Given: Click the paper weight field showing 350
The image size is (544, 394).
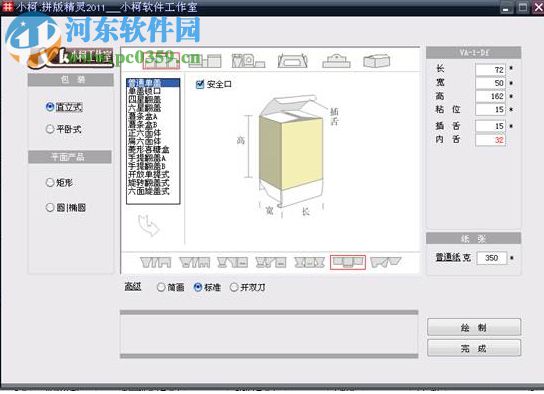Looking at the screenshot, I should [x=492, y=258].
